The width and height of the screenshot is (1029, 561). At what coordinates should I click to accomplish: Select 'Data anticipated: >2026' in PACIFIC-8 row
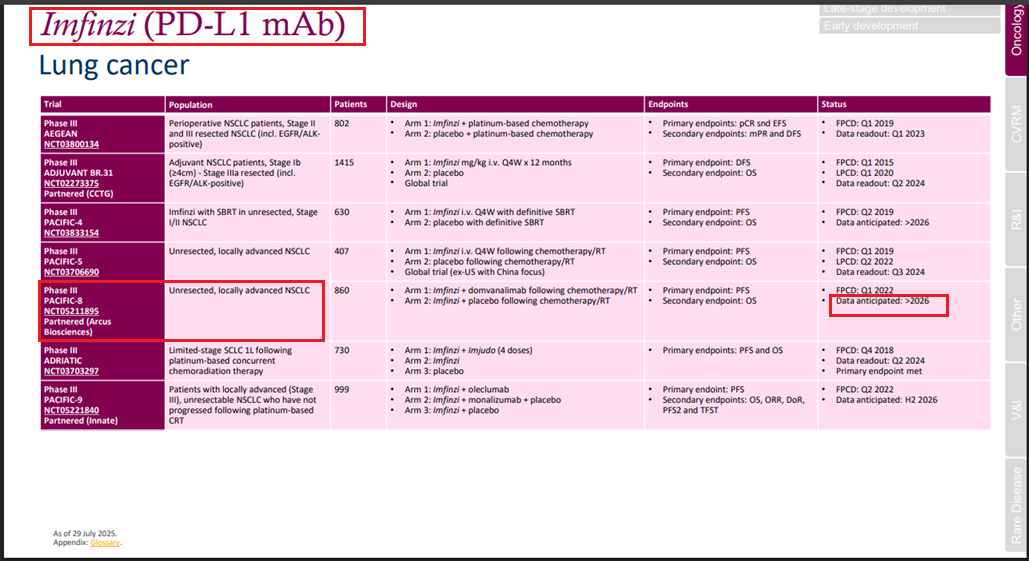[x=883, y=301]
